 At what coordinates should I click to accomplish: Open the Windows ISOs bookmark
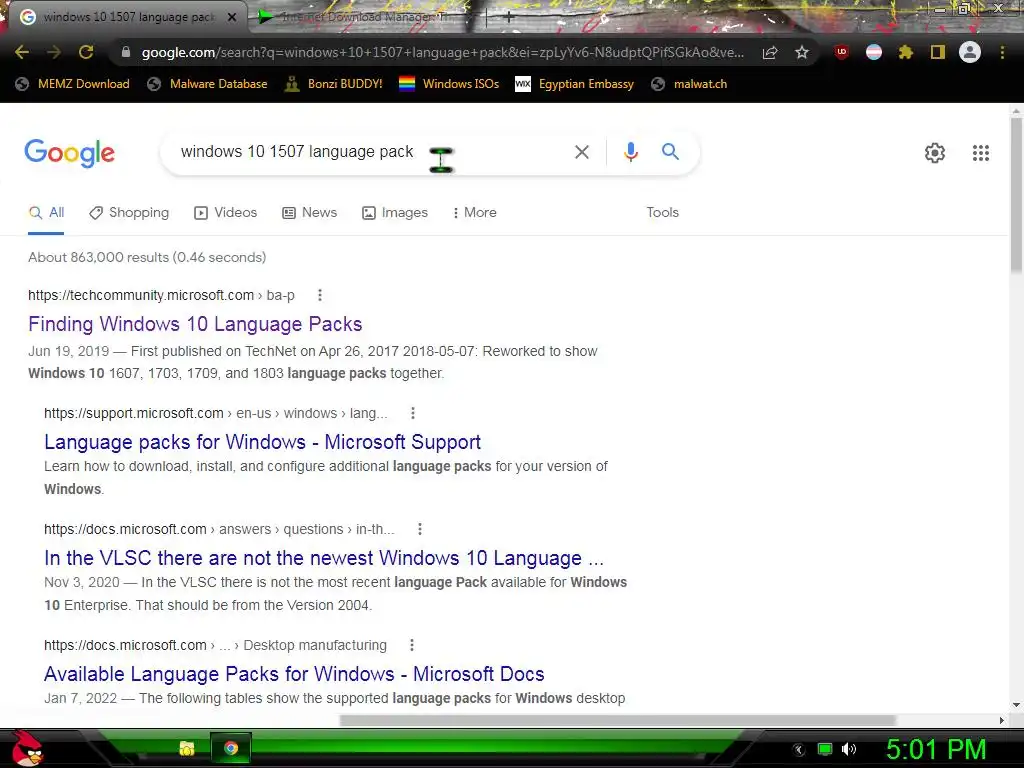pos(449,84)
